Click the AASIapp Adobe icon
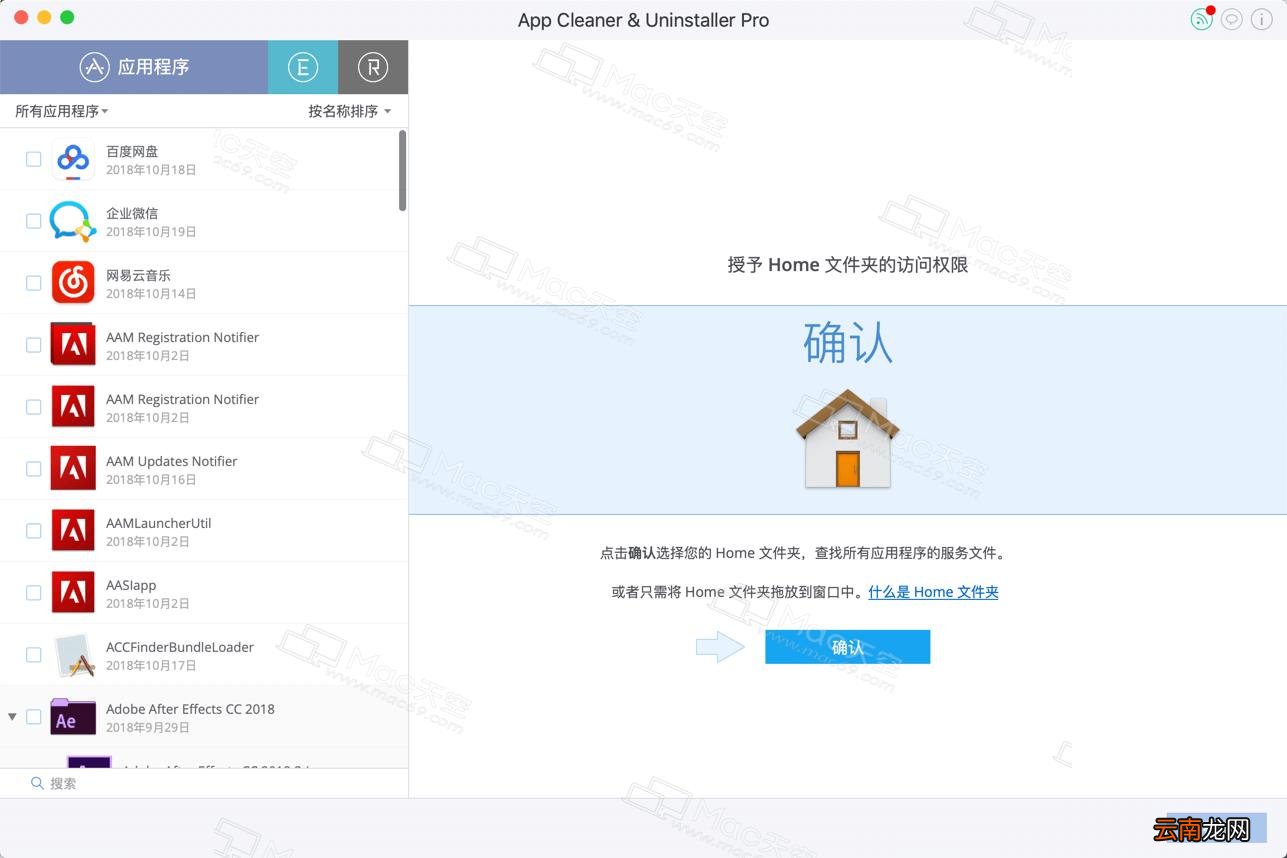The image size is (1287, 858). coord(73,593)
